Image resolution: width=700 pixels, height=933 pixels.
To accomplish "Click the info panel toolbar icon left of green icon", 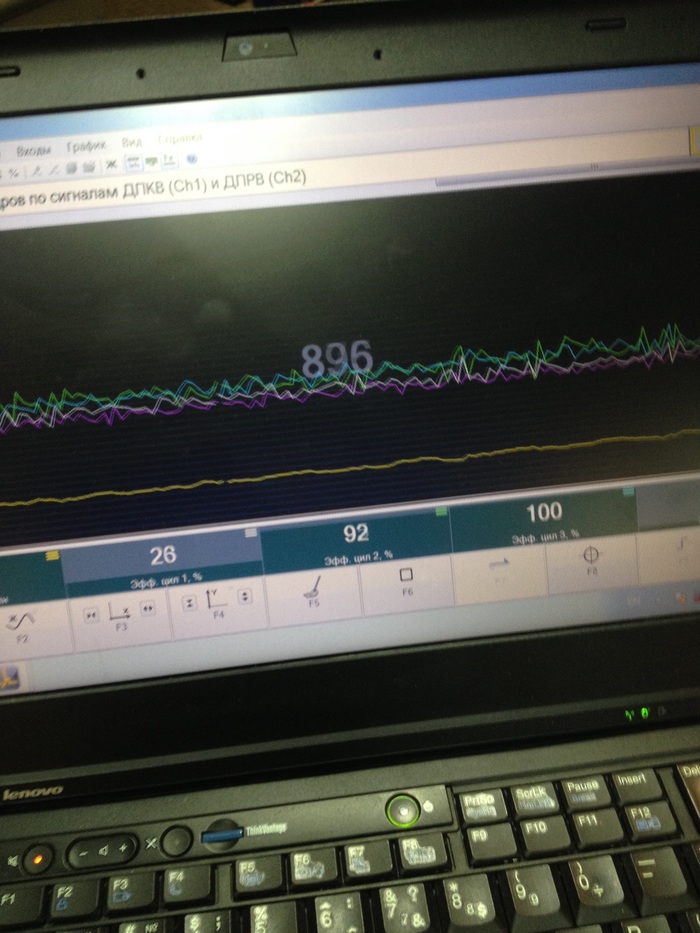I will click(133, 163).
